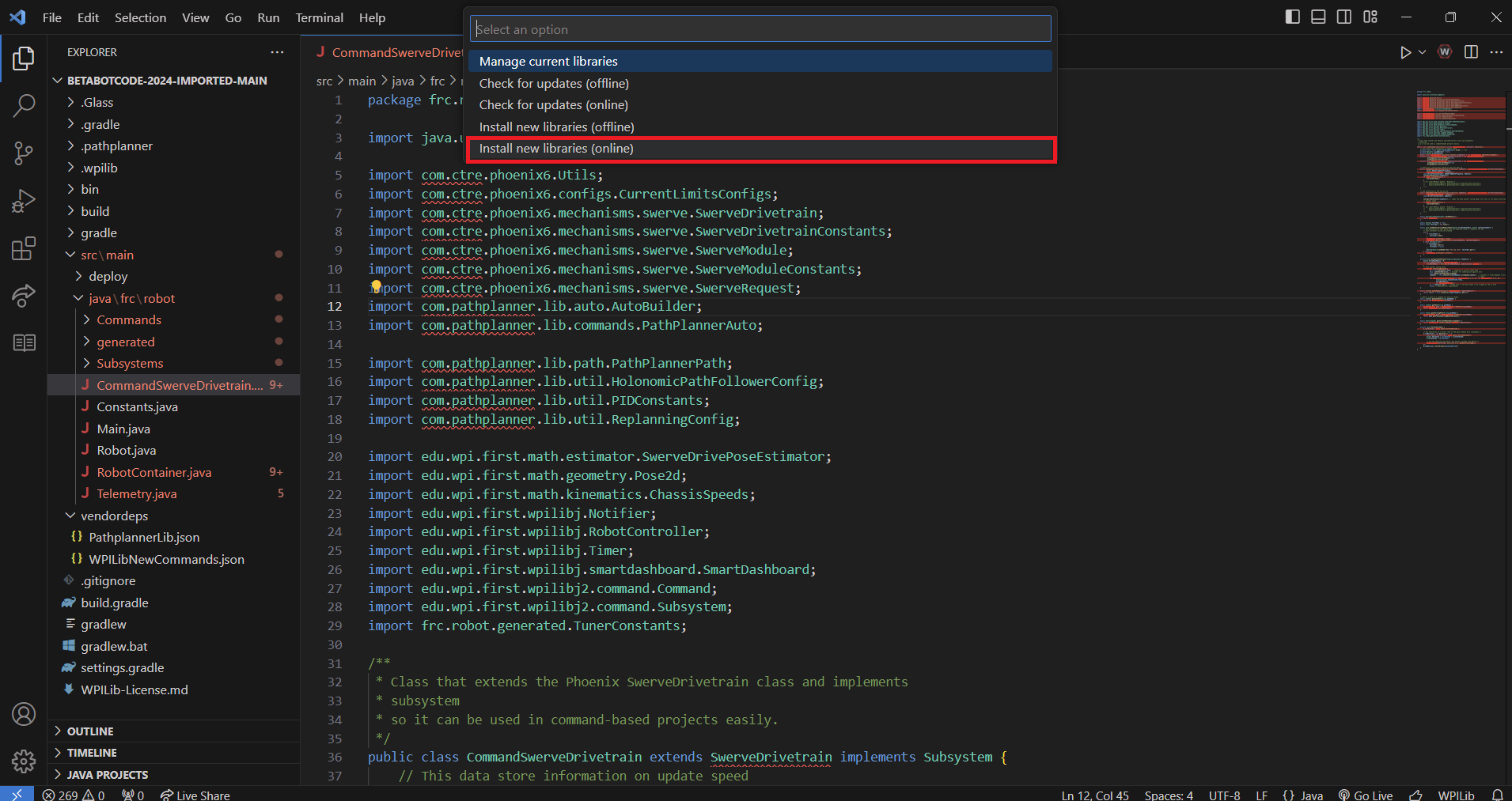
Task: Expand the Subsystems folder
Action: pos(130,363)
